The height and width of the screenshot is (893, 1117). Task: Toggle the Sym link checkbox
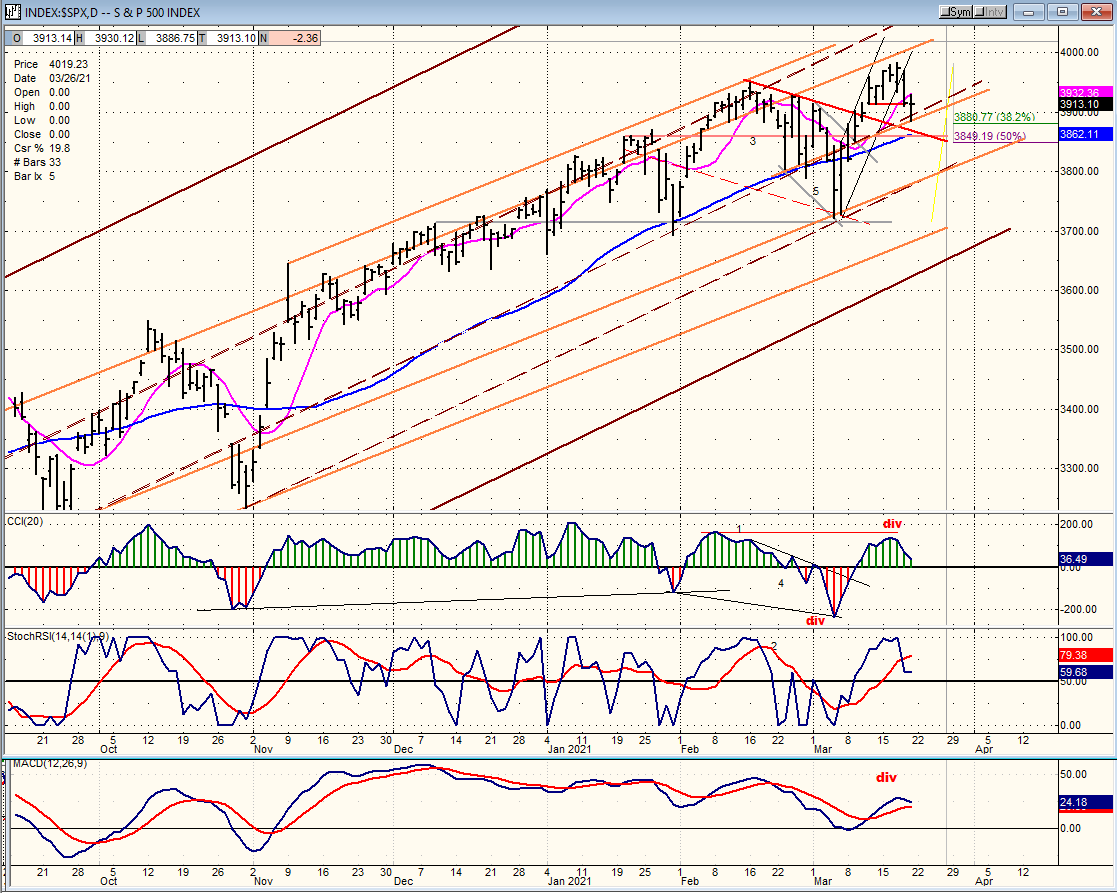pos(956,12)
